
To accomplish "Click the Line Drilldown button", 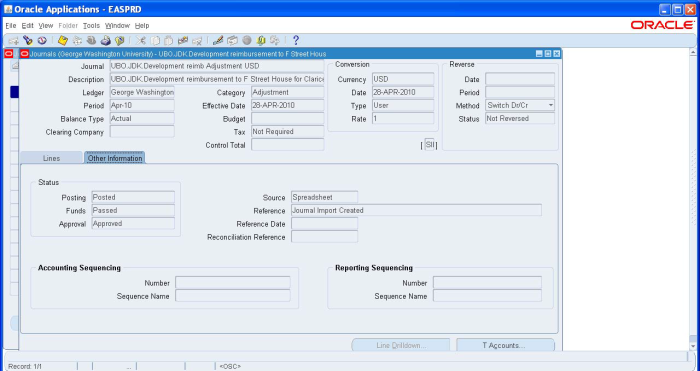I will 400,345.
